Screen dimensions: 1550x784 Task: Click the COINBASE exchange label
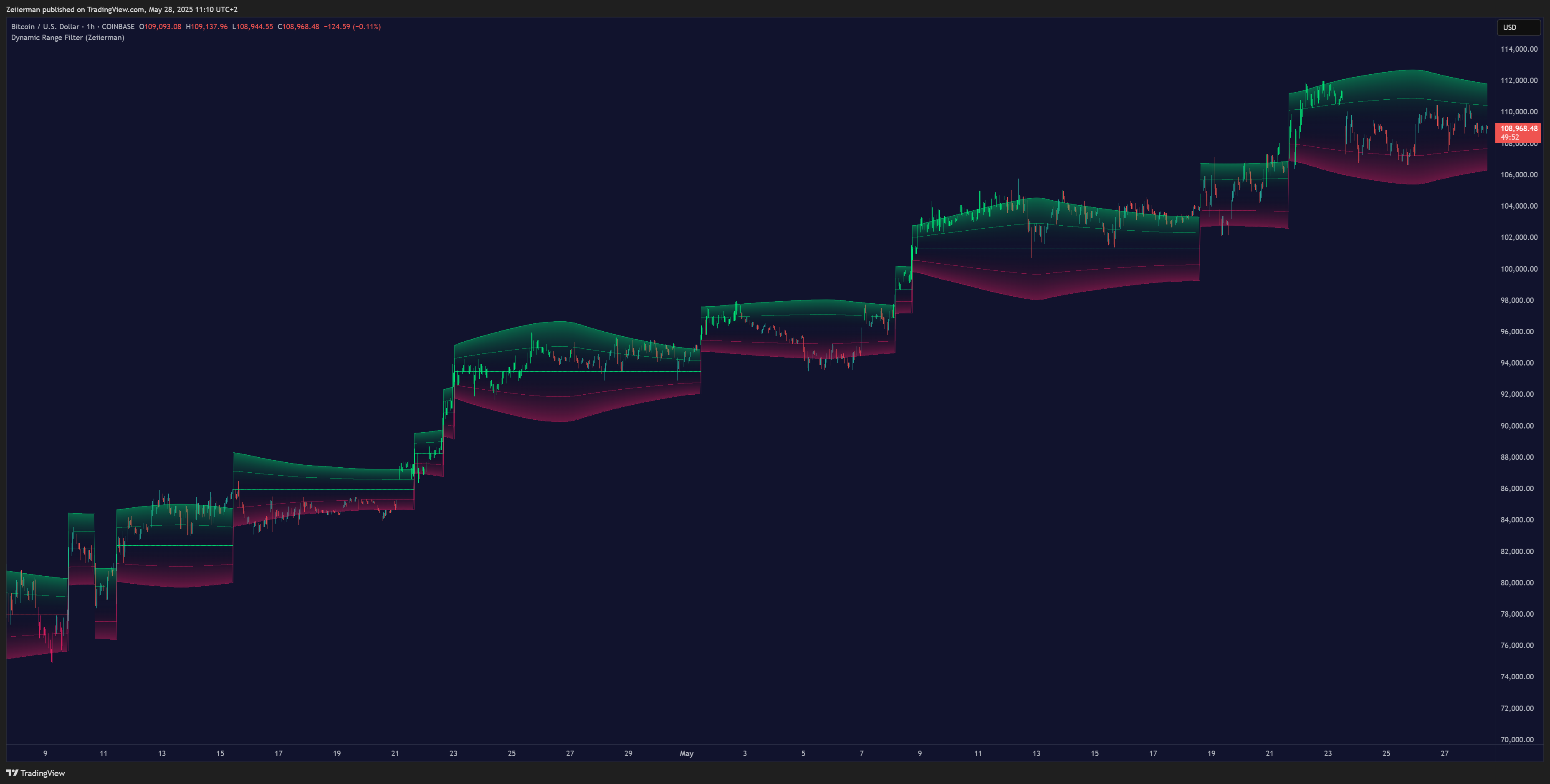click(118, 27)
